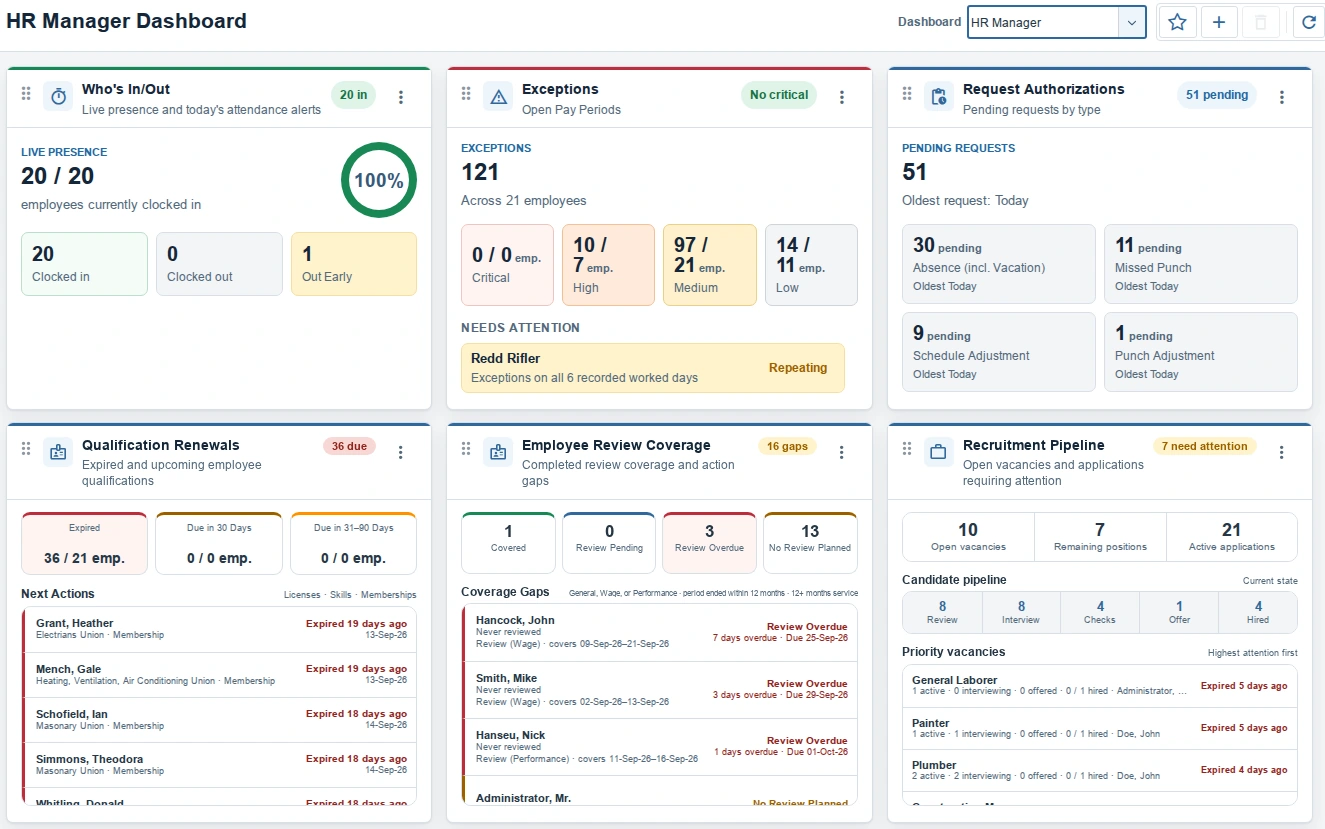This screenshot has height=829, width=1325.
Task: Open the Qualification Renewals options menu
Action: (401, 452)
